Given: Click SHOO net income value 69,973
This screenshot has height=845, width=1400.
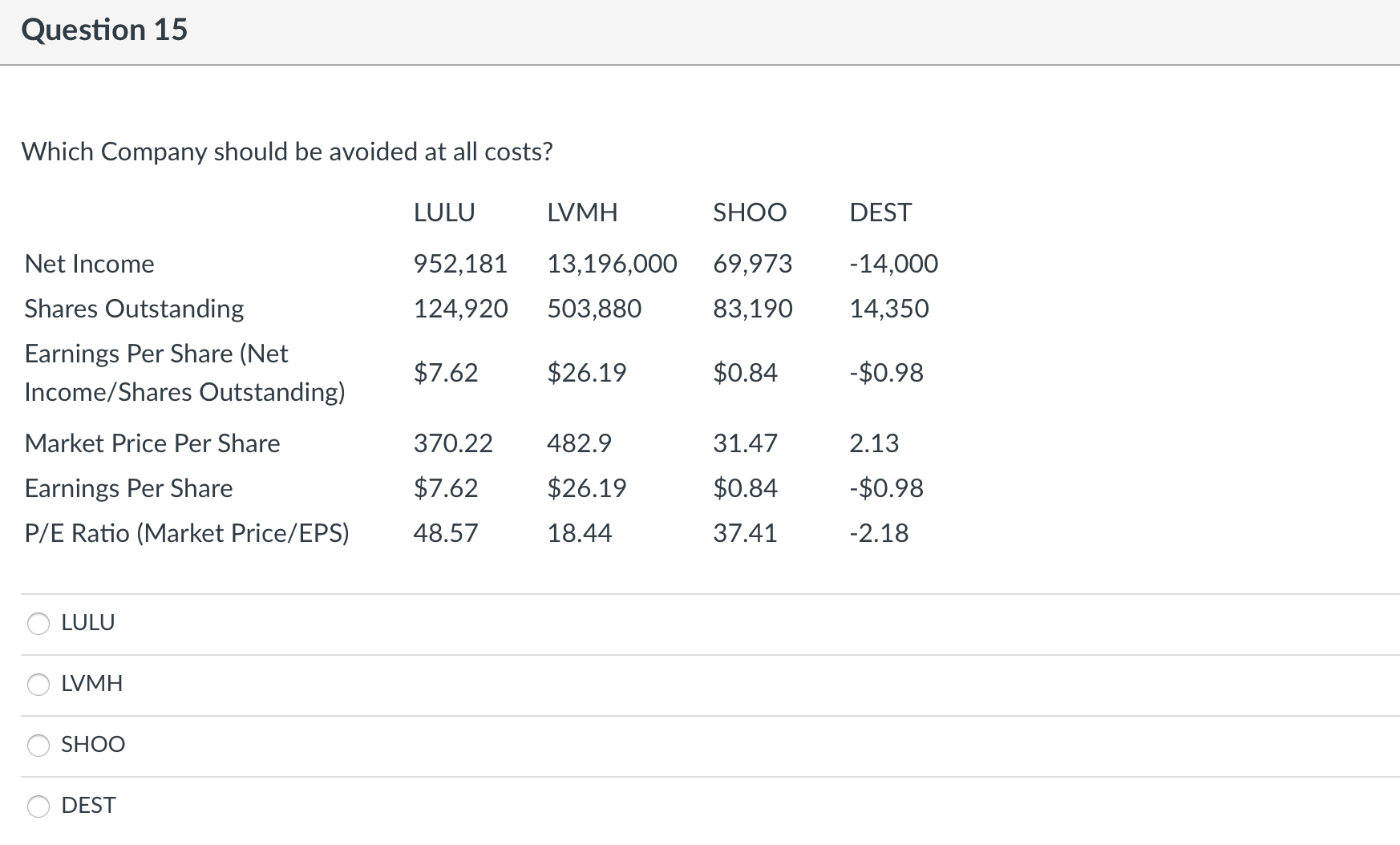Looking at the screenshot, I should (x=753, y=264).
